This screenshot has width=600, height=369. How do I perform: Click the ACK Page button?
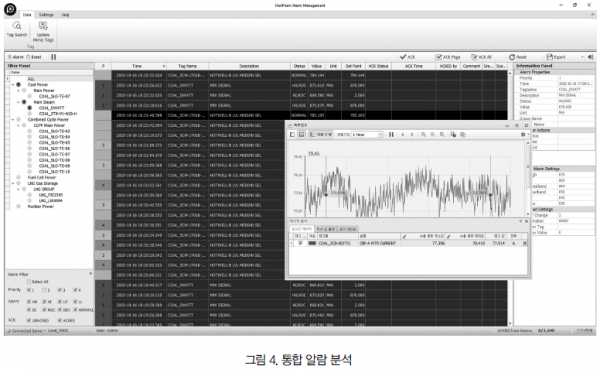pos(448,57)
